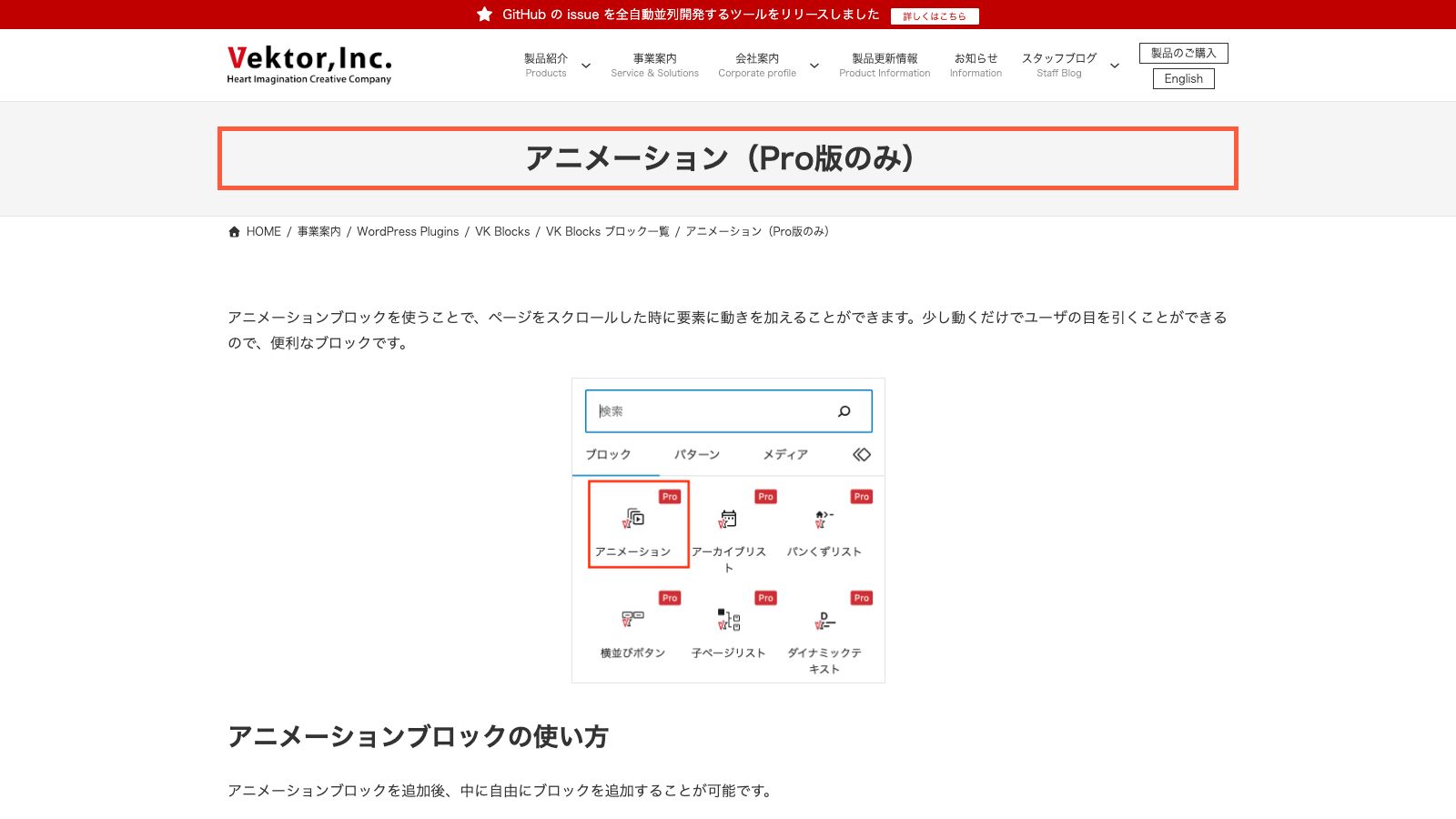Select the アニメーション block icon
The image size is (1456, 819).
(633, 519)
